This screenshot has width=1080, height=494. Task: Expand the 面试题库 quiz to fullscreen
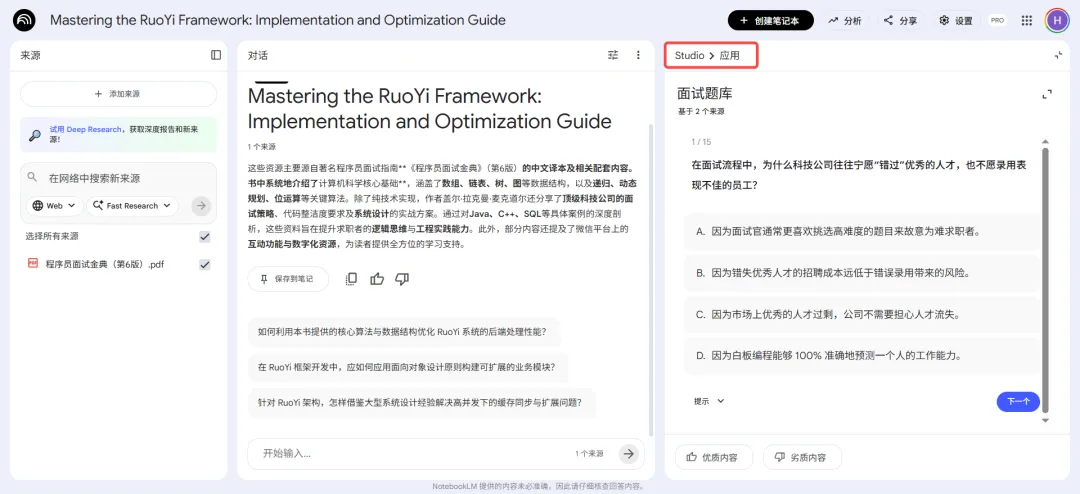1047,94
